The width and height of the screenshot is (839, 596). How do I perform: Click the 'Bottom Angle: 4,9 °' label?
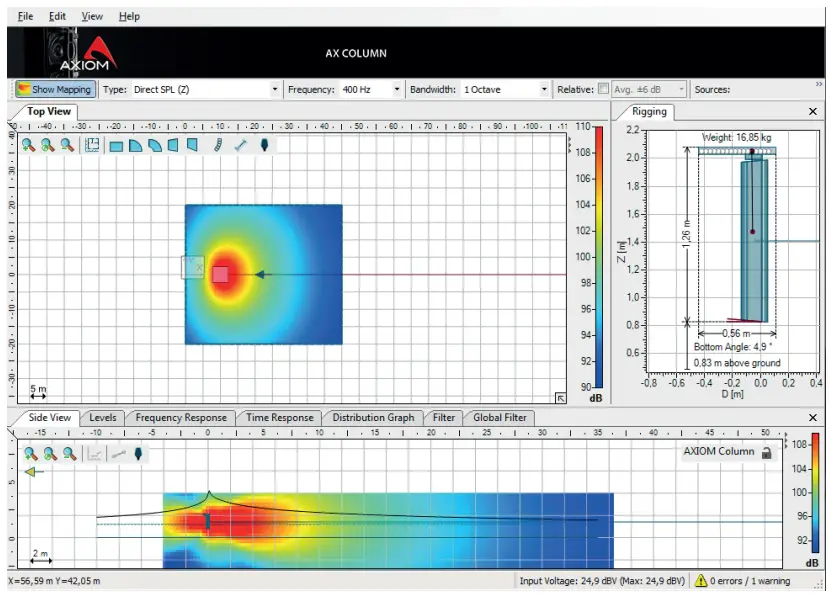733,347
